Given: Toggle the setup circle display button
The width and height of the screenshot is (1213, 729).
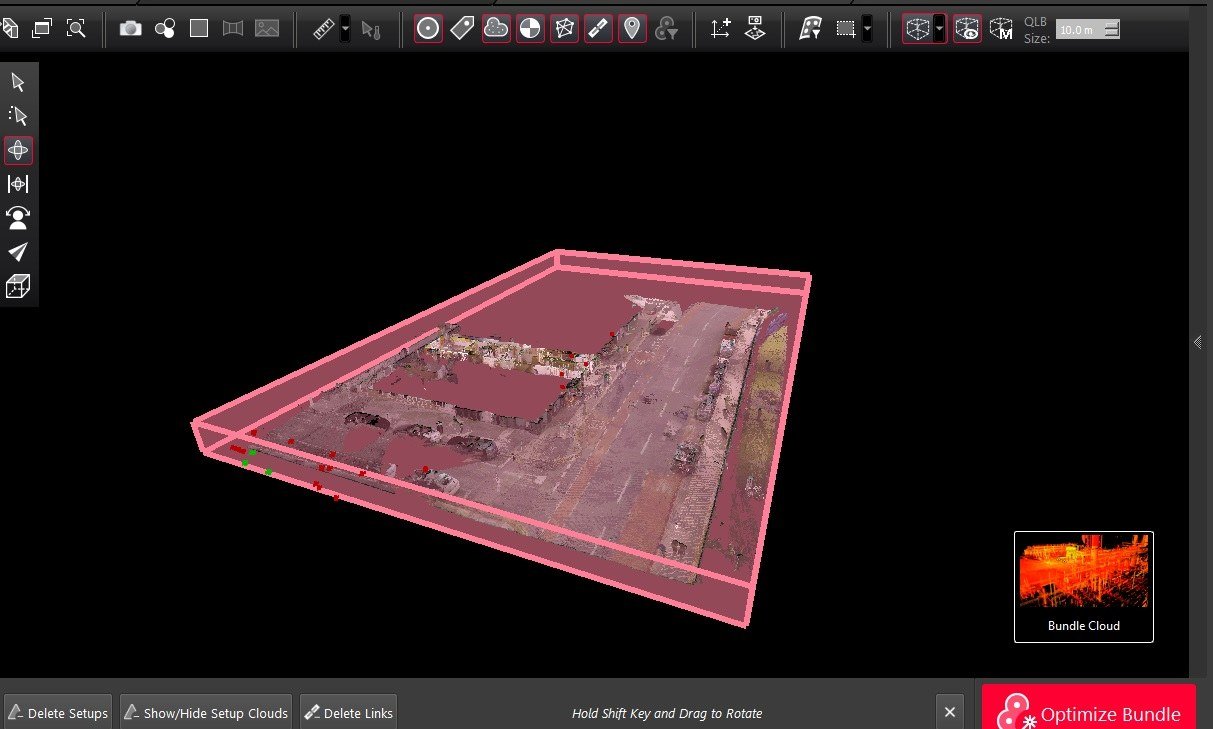Looking at the screenshot, I should click(429, 29).
